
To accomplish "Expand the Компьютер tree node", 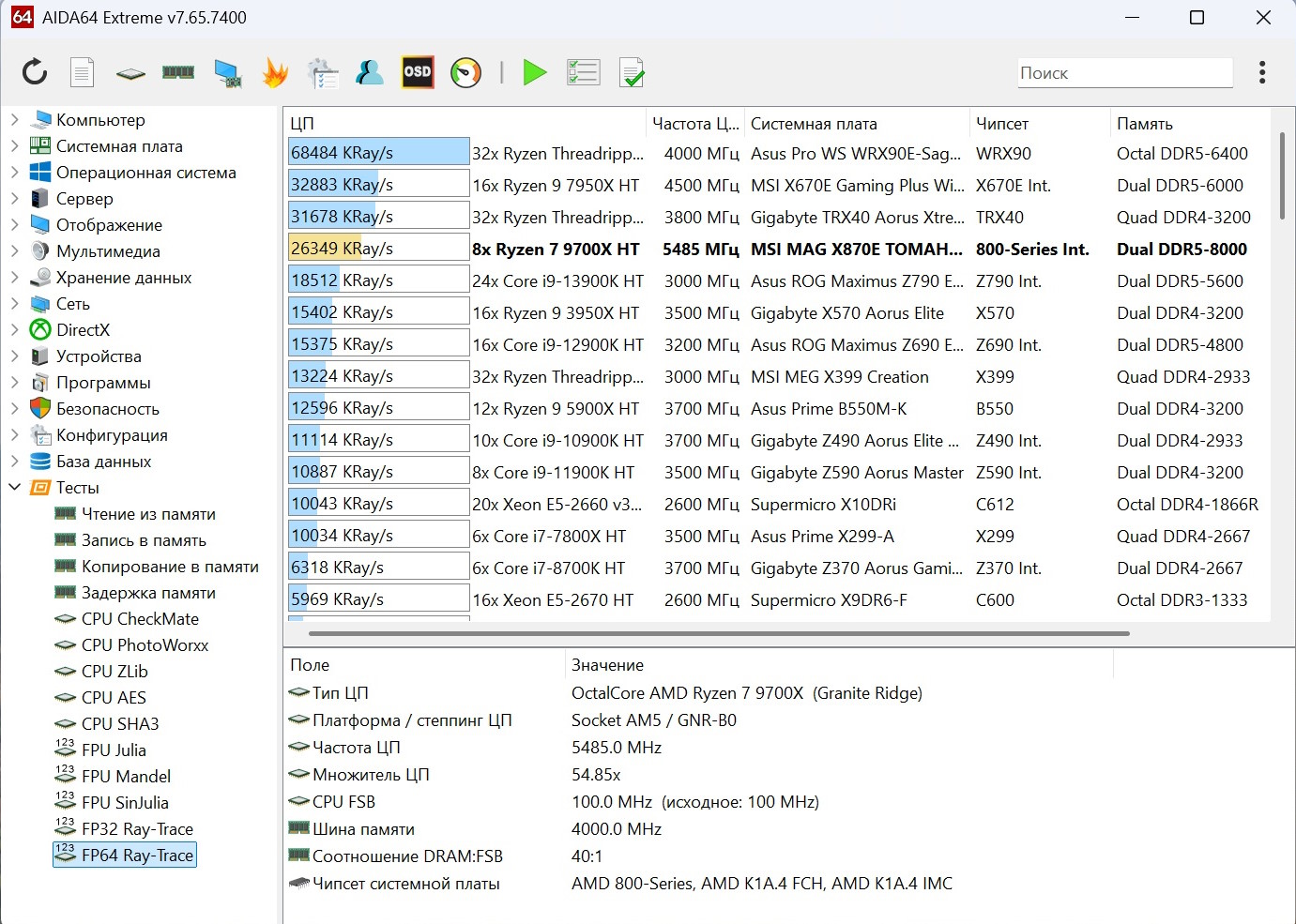I will coord(15,120).
